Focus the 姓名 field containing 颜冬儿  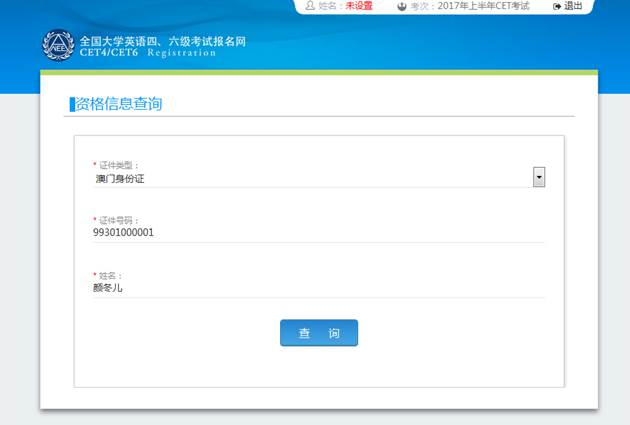pyautogui.click(x=319, y=288)
